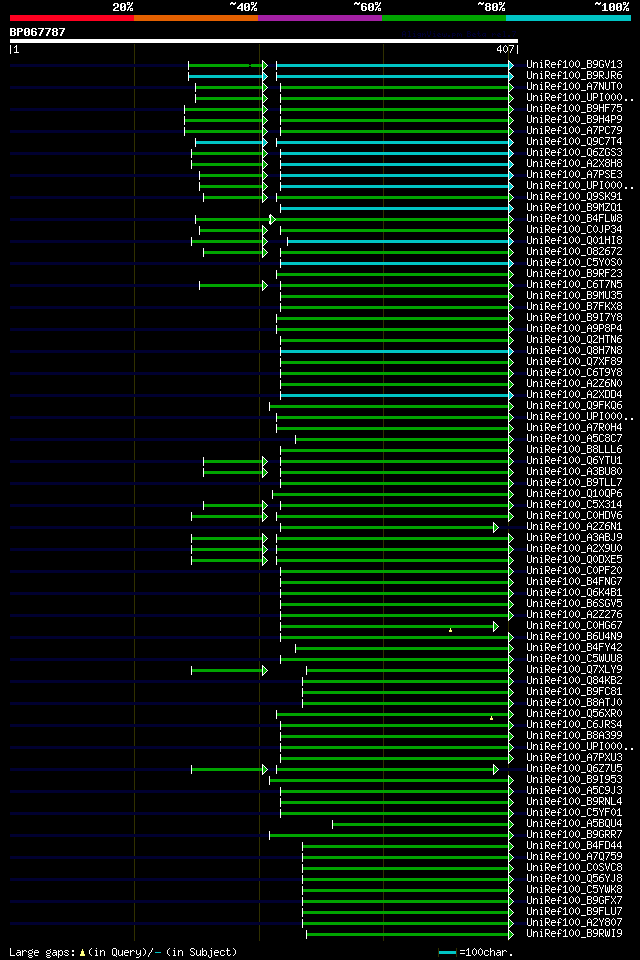The image size is (640, 960).
Task: Select the BP067787 query name
Action: pyautogui.click(x=37, y=32)
